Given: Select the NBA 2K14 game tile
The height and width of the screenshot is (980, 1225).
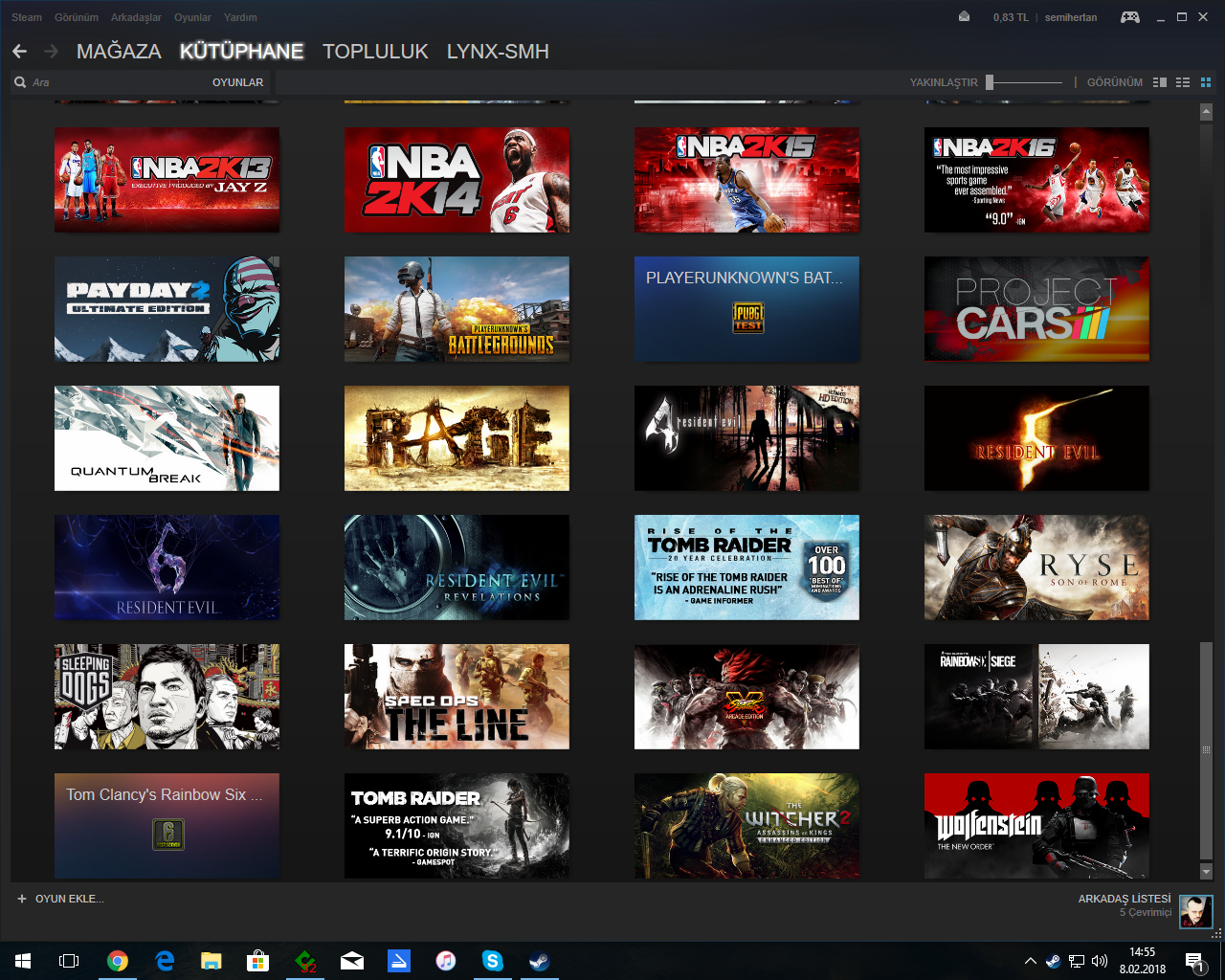Looking at the screenshot, I should coord(457,180).
